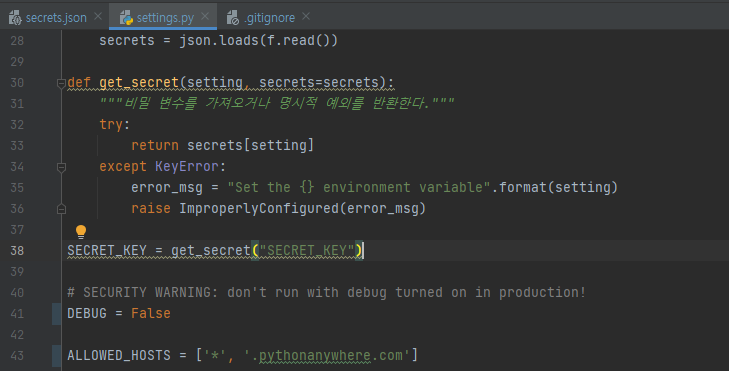The image size is (729, 371).
Task: Click the yellow intention lightbulb icon
Action: click(81, 231)
